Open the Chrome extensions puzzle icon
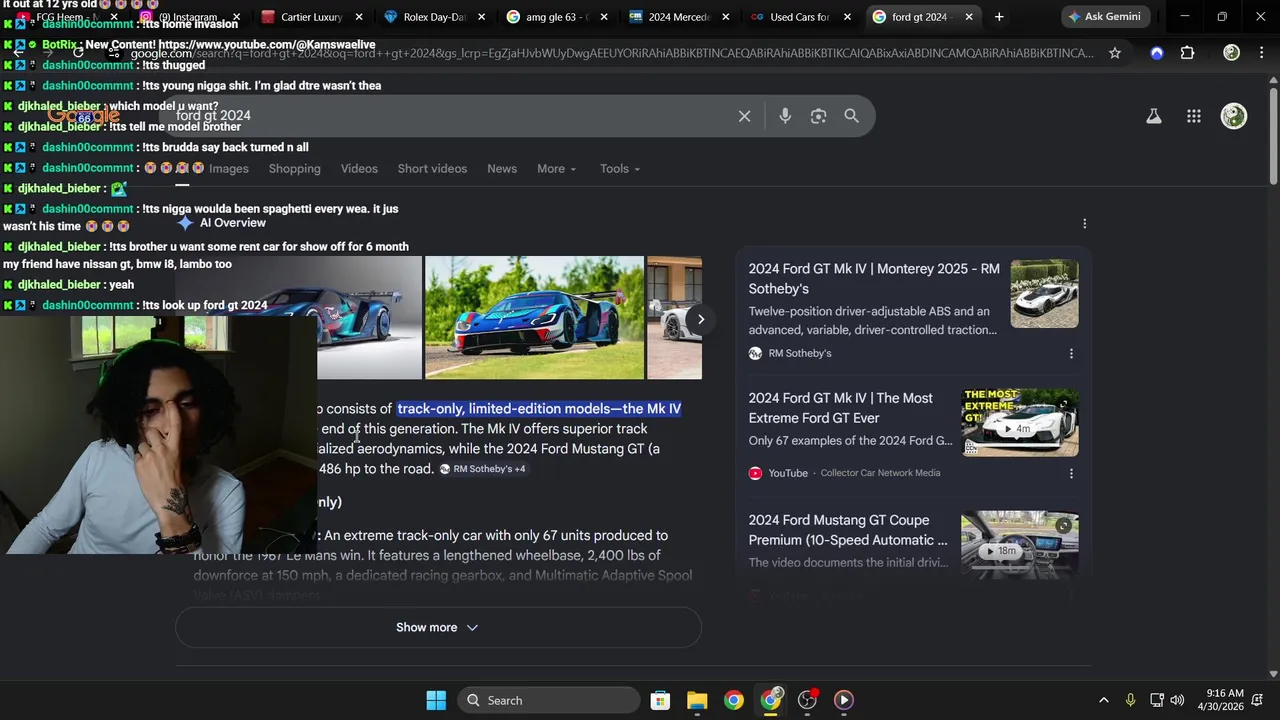The image size is (1280, 720). [x=1187, y=53]
